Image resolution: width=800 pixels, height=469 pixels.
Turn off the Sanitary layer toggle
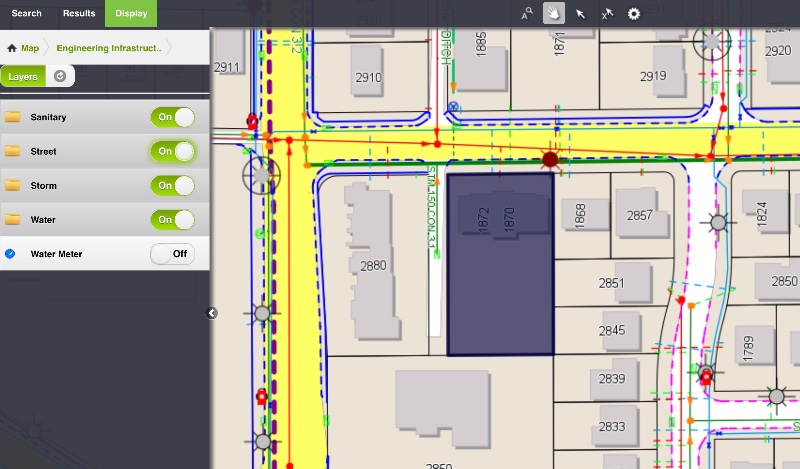coord(172,117)
